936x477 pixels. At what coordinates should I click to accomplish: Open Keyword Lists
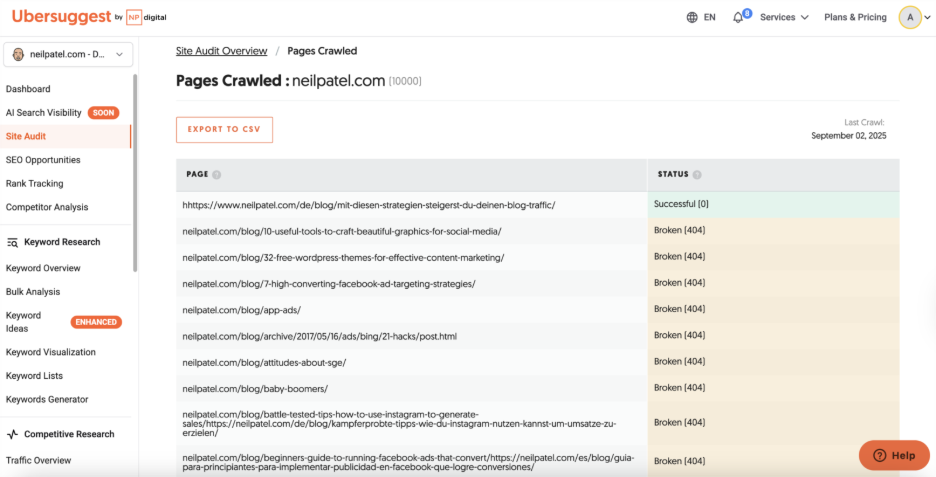34,376
